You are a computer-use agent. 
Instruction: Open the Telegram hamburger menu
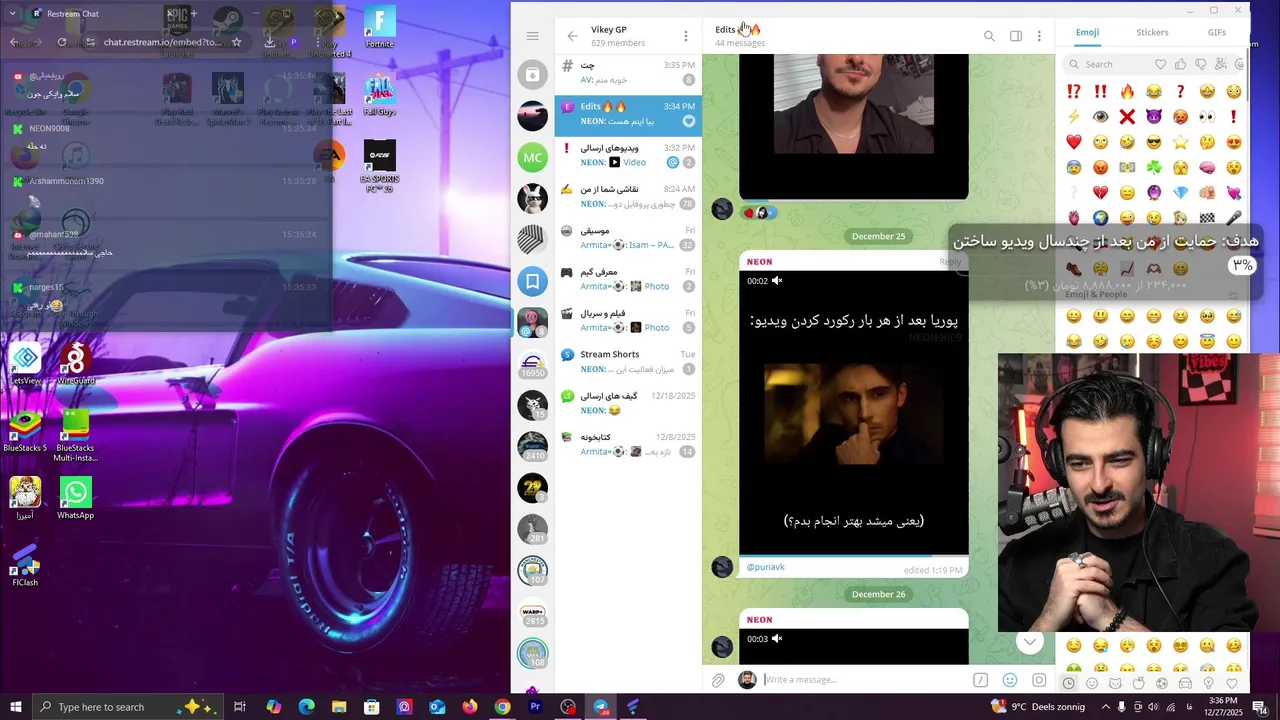(x=532, y=36)
